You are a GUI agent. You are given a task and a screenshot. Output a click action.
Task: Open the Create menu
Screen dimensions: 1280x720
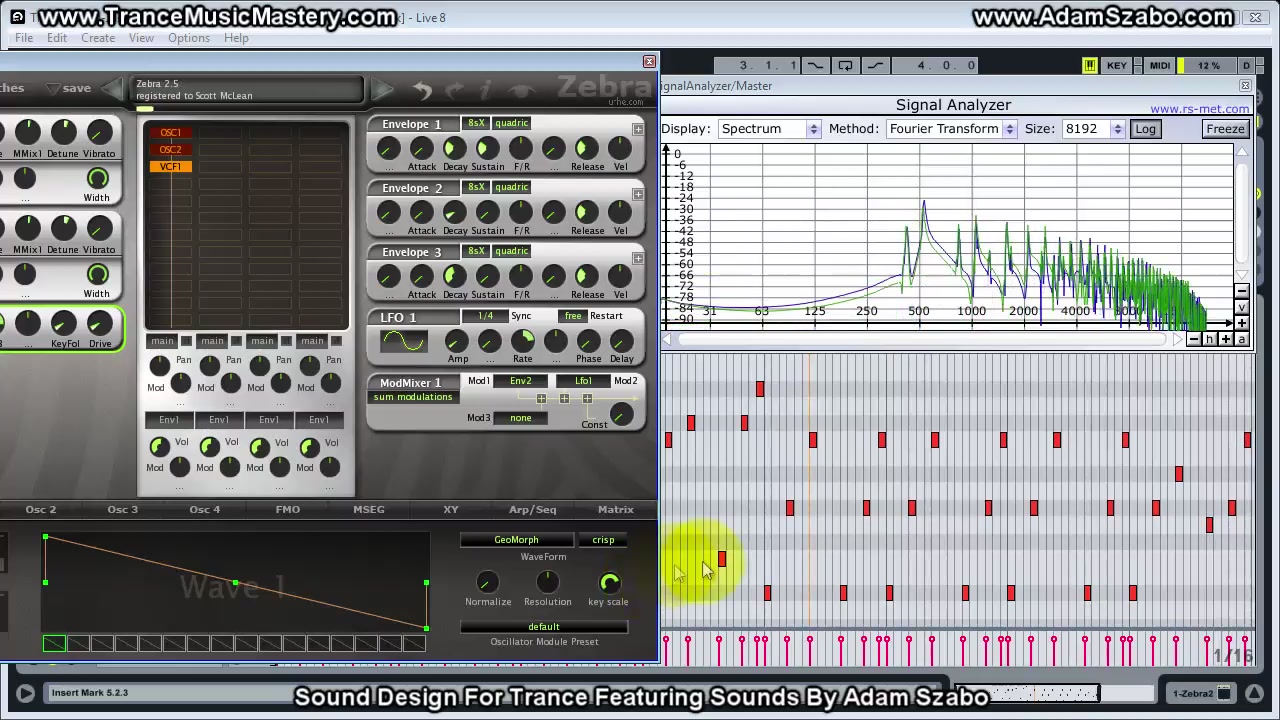98,38
